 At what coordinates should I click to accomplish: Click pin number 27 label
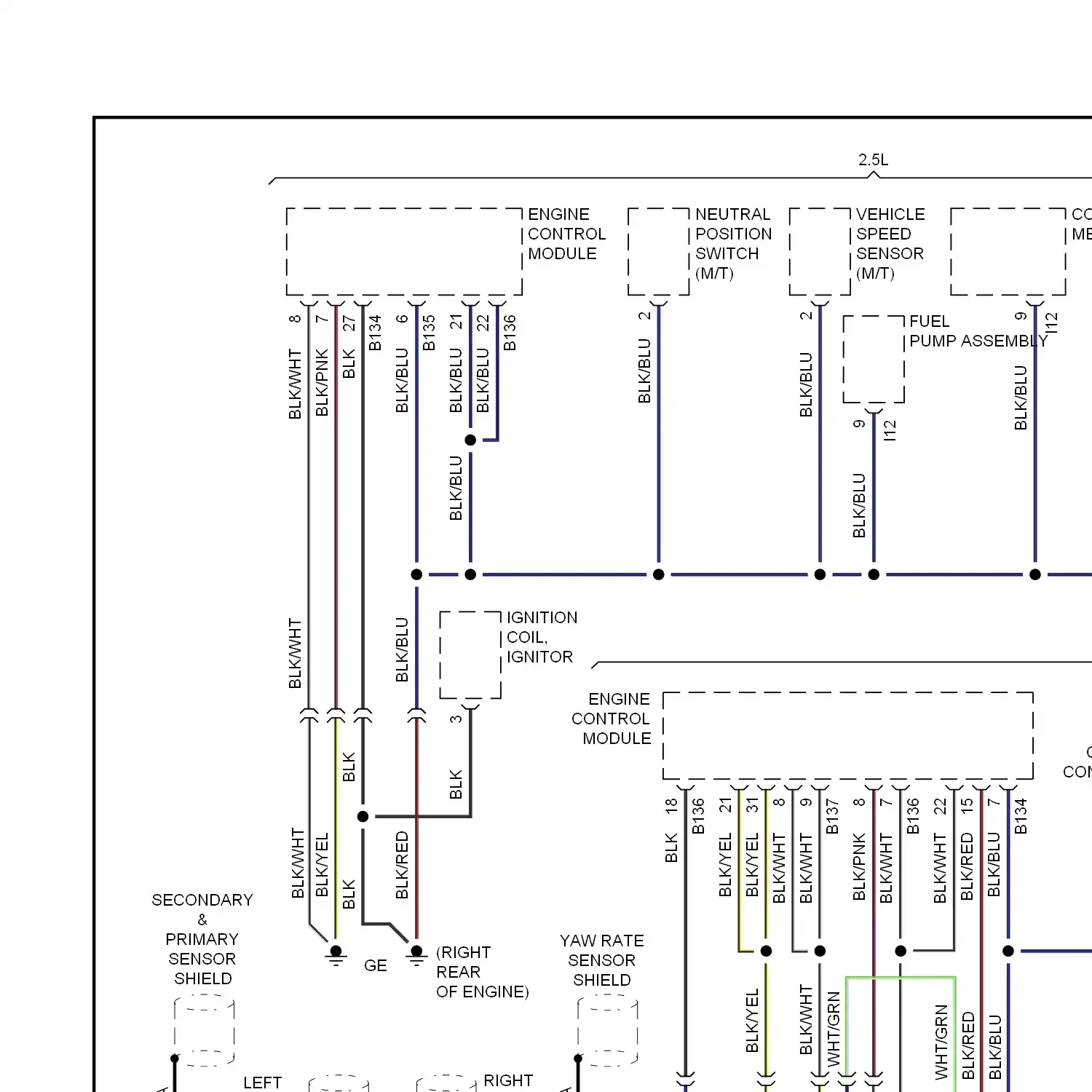349,323
